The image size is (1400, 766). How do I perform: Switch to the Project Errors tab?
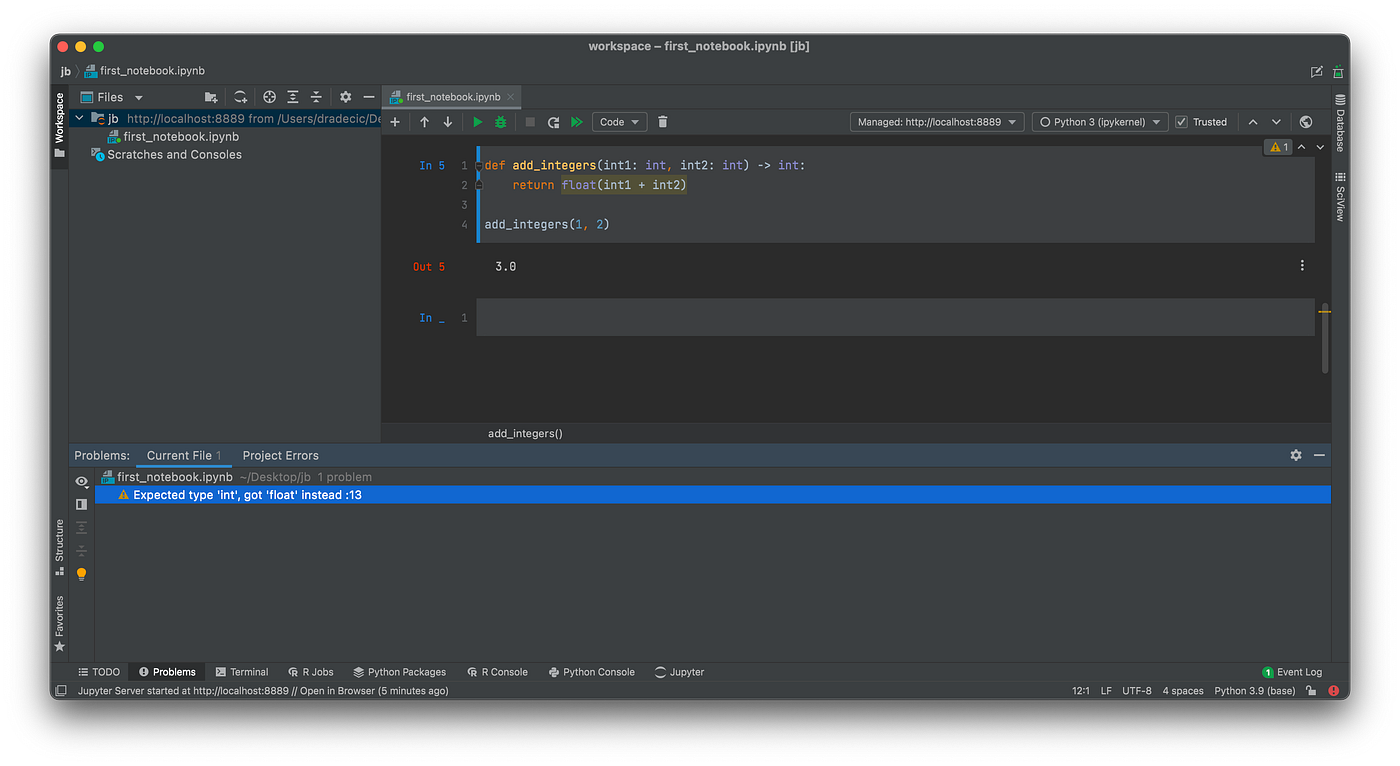pos(280,455)
